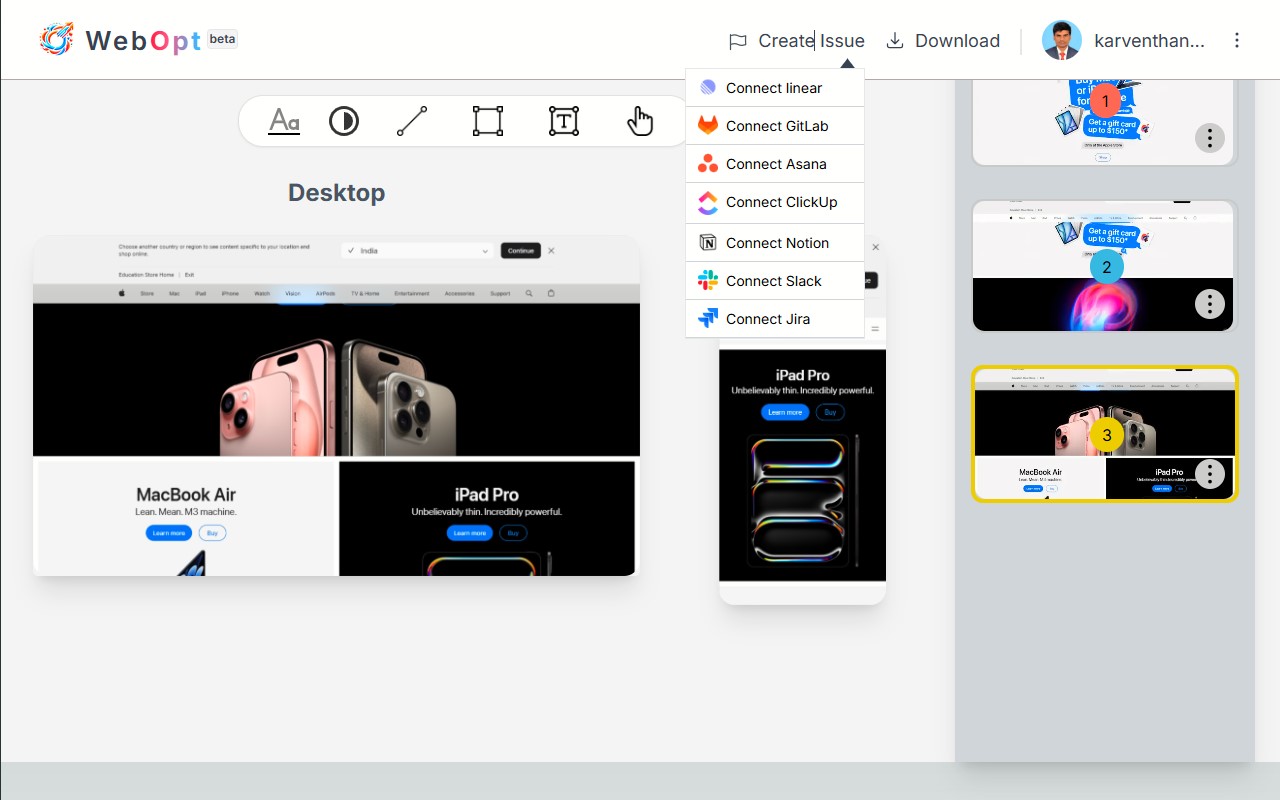The height and width of the screenshot is (800, 1280).
Task: Click the ClickUp logo icon
Action: [x=708, y=203]
